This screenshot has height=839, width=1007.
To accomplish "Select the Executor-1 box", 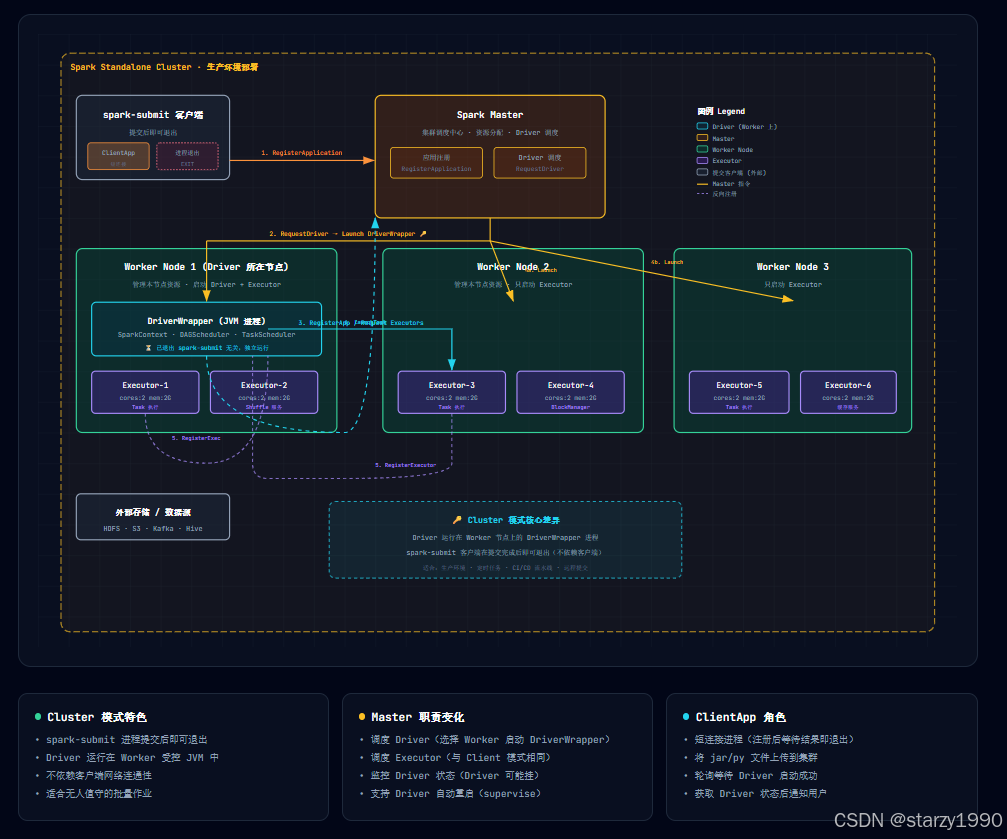I will 145,392.
